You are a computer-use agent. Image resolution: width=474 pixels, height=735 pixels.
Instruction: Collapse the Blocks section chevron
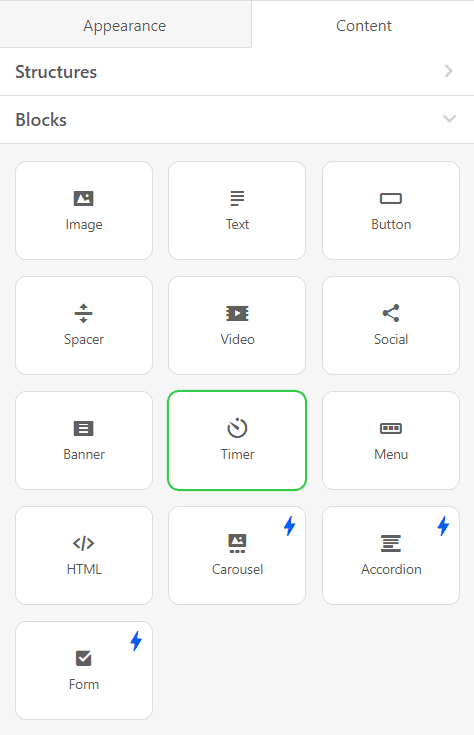point(449,119)
